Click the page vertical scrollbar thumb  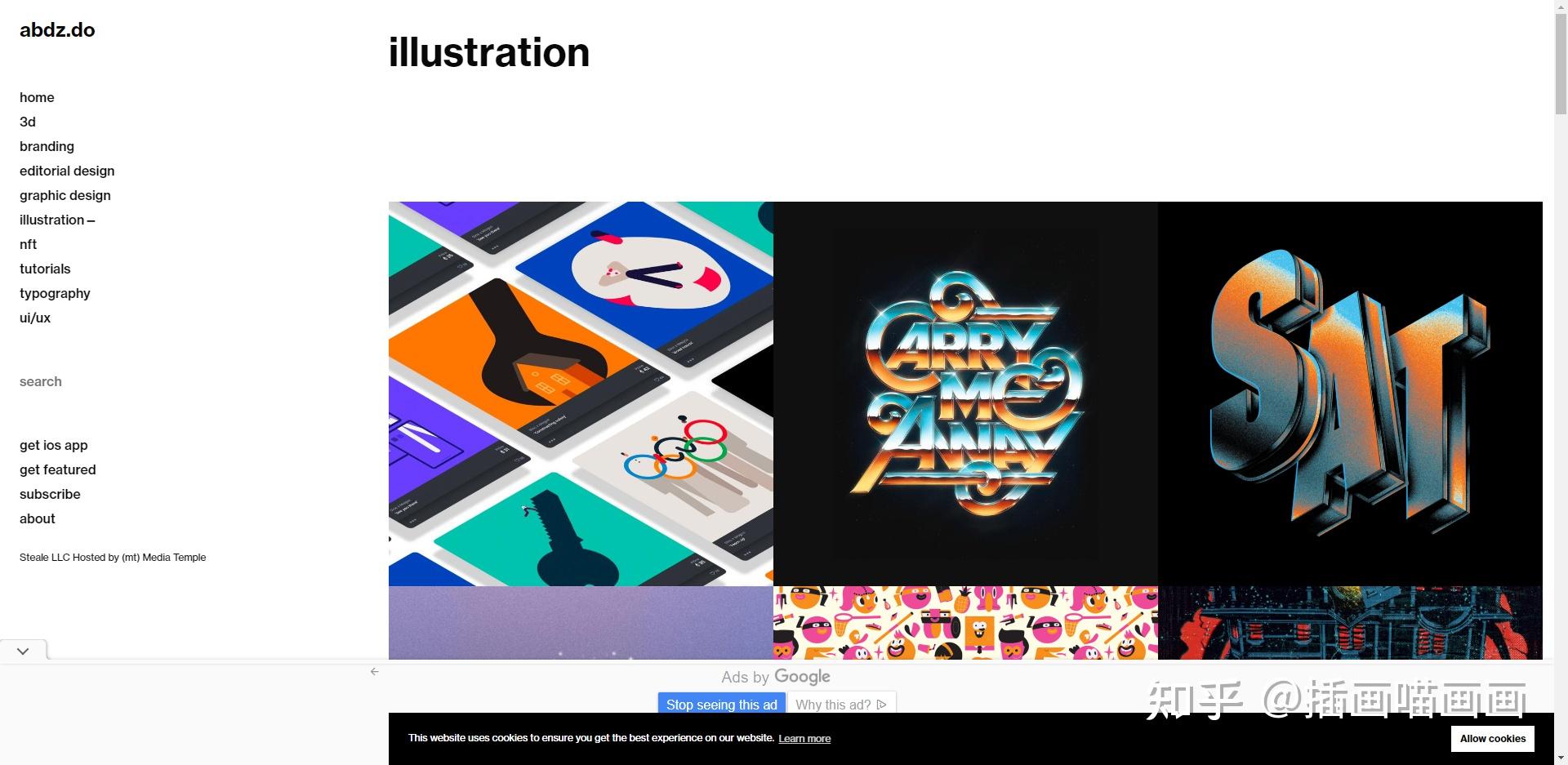1561,64
